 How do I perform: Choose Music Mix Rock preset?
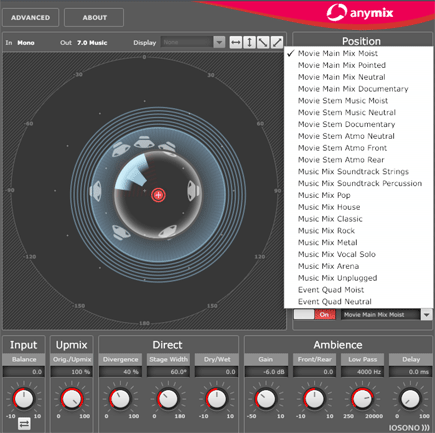pos(359,231)
